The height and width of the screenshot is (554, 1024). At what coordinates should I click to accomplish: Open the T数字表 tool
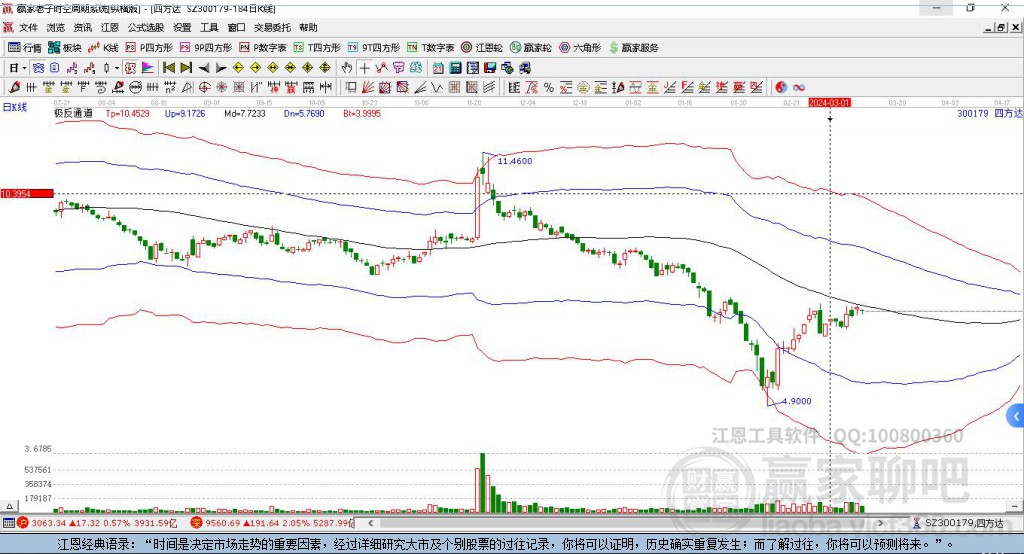tap(430, 48)
